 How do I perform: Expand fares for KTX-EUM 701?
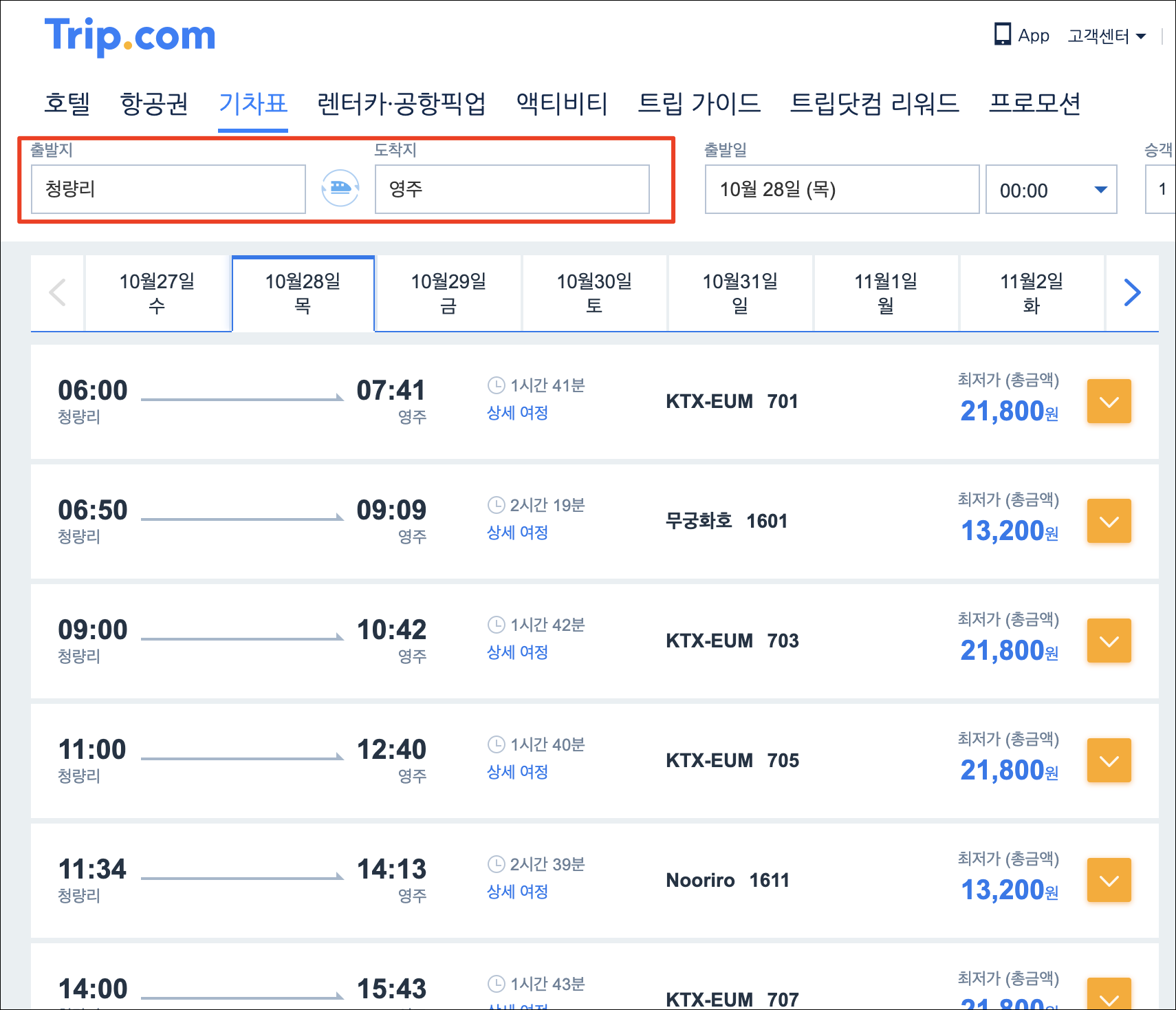(x=1109, y=401)
